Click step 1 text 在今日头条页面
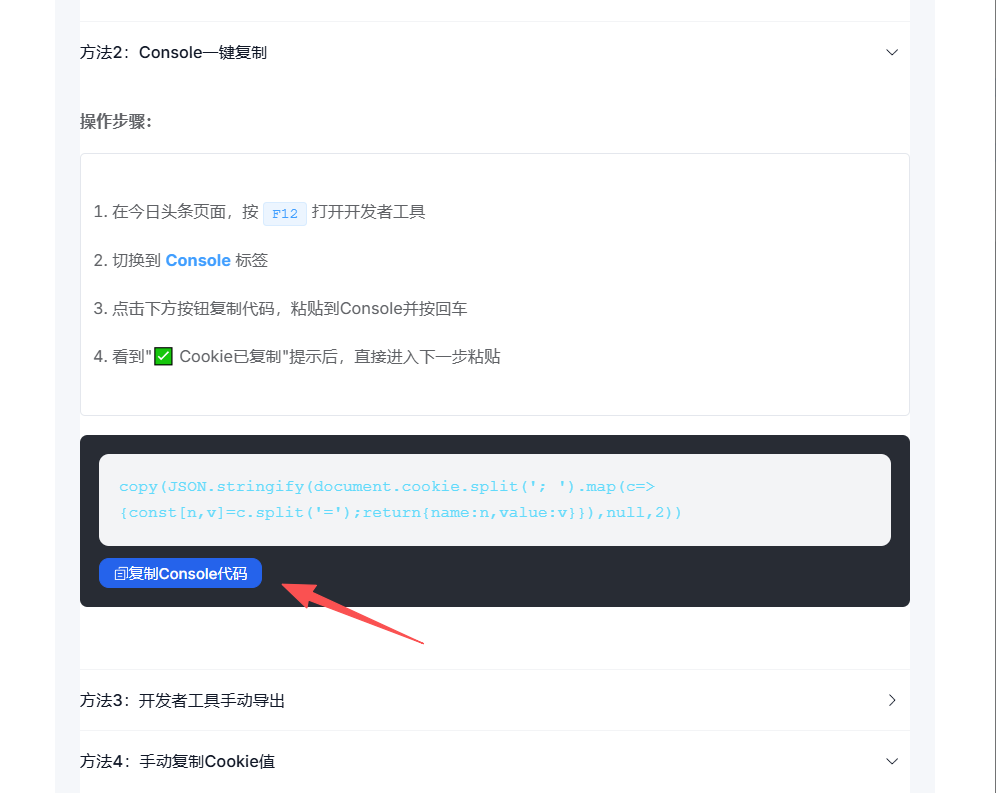The image size is (996, 793). click(x=169, y=212)
